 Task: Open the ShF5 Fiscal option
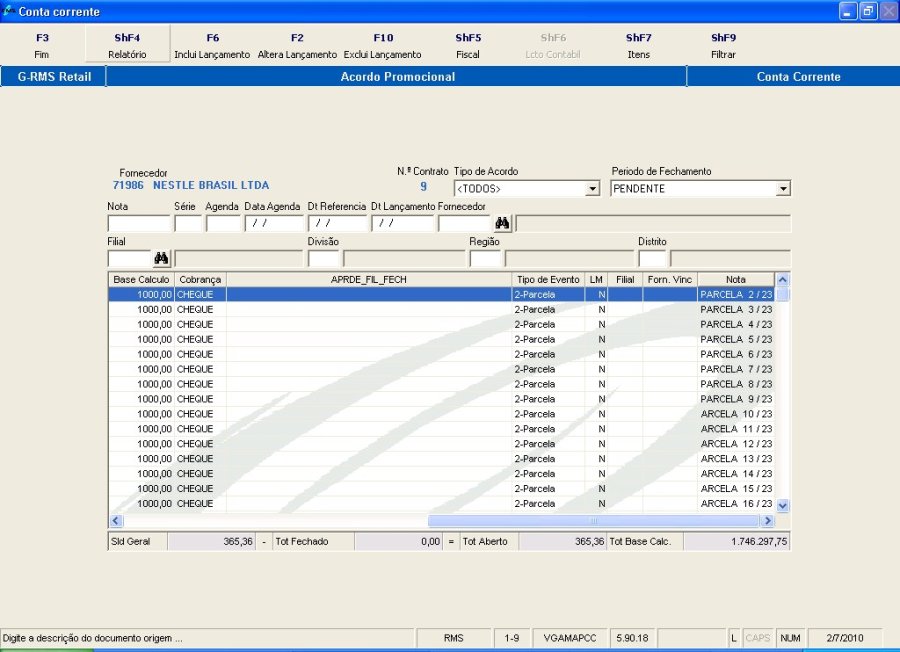[x=468, y=46]
